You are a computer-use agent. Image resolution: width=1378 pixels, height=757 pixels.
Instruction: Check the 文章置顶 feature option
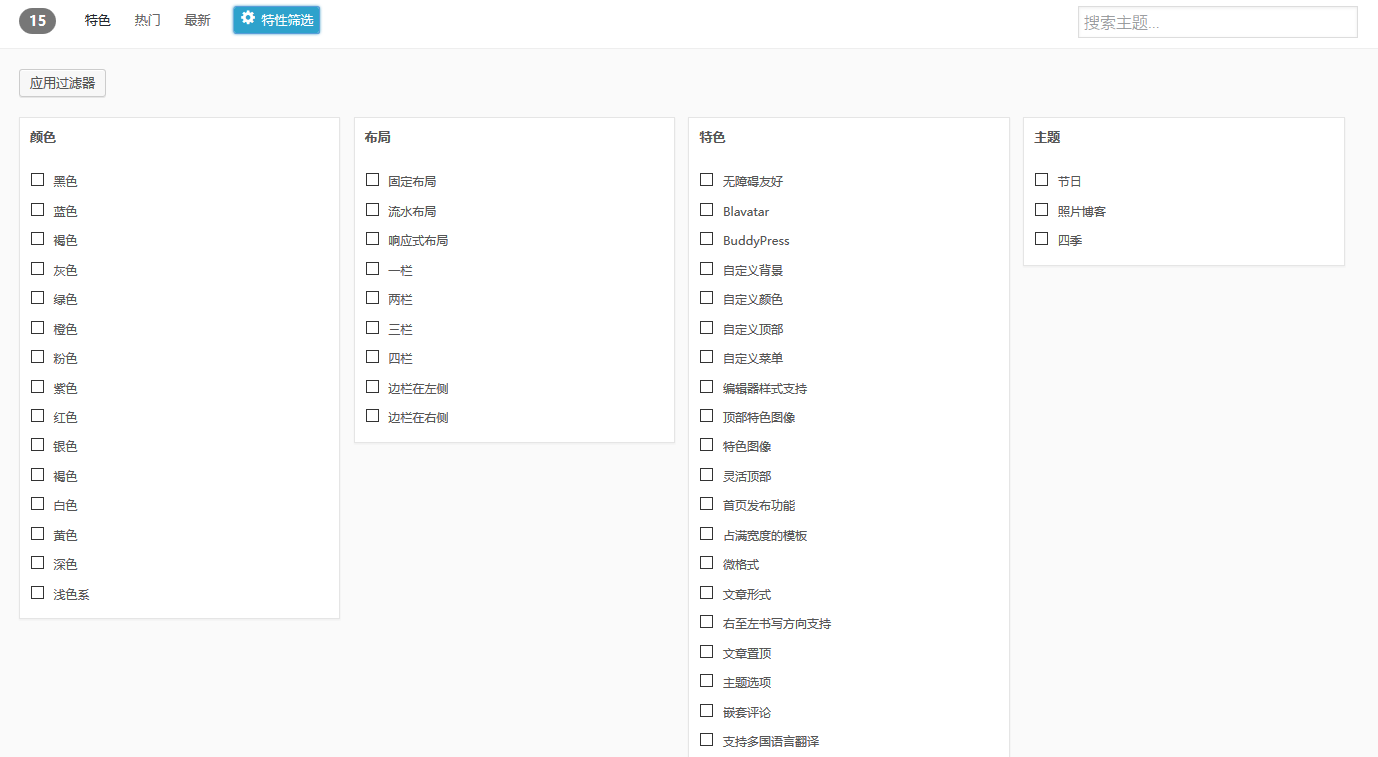pyautogui.click(x=707, y=652)
